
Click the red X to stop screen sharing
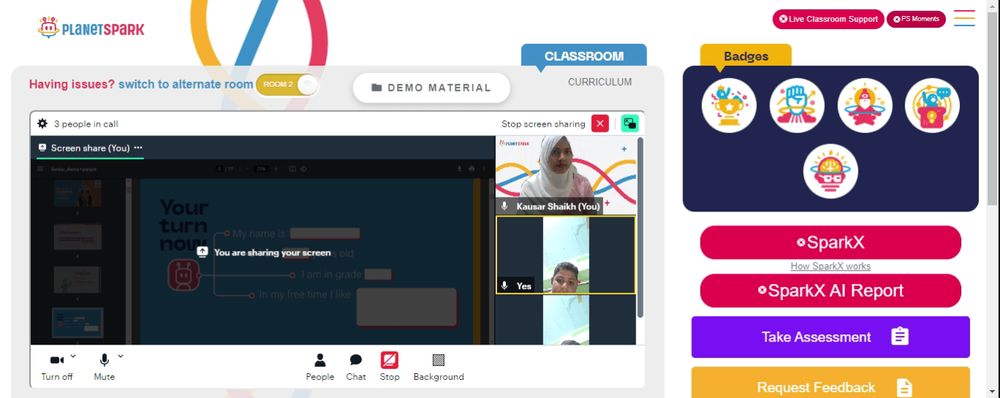pyautogui.click(x=600, y=124)
